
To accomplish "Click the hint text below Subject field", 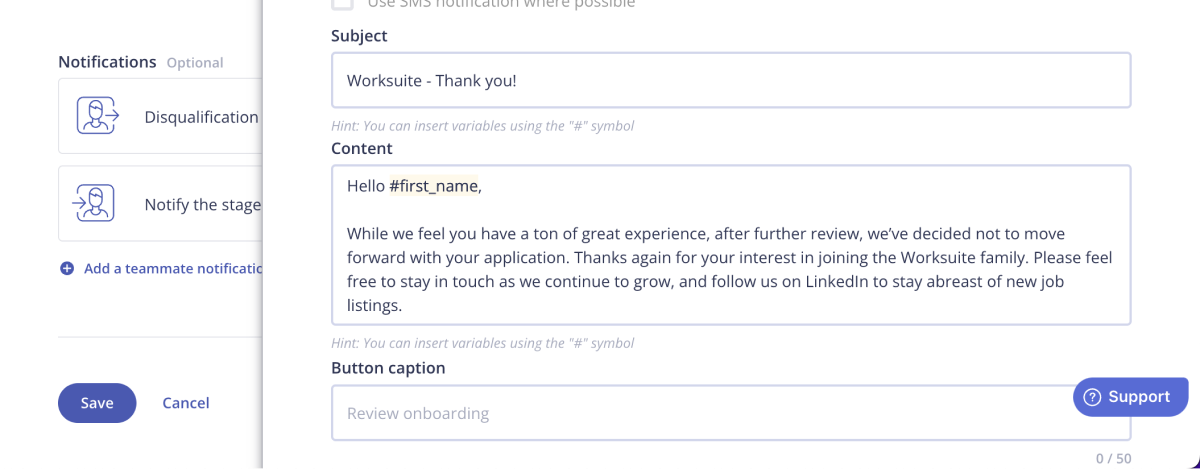I will (x=482, y=126).
